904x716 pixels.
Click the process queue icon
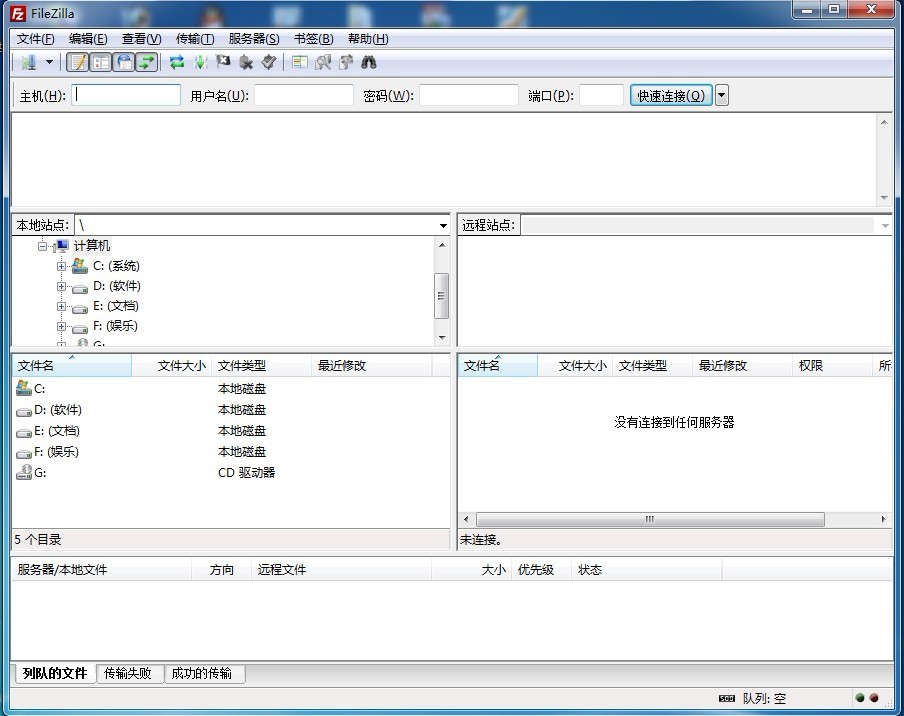[x=200, y=63]
